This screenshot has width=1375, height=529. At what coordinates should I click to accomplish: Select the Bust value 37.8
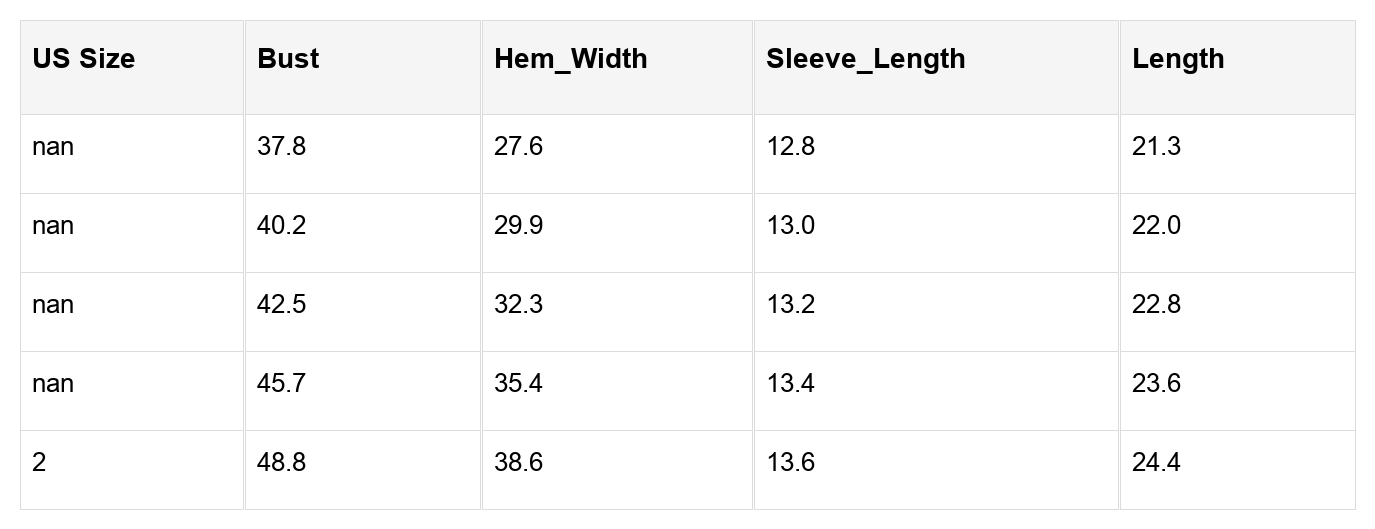(281, 147)
